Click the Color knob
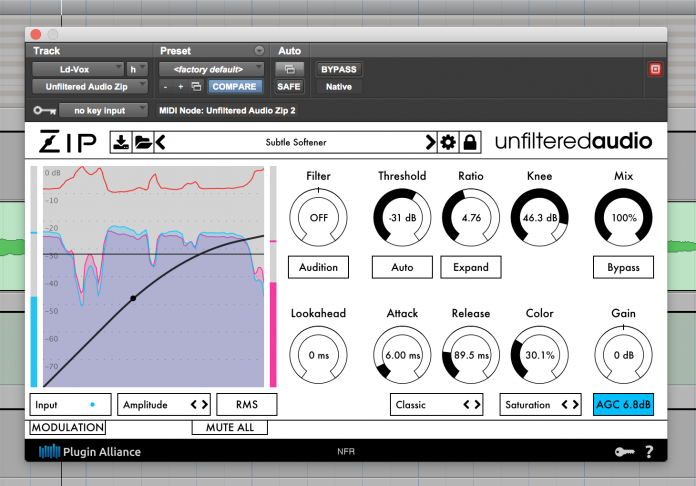The height and width of the screenshot is (486, 696). point(540,355)
